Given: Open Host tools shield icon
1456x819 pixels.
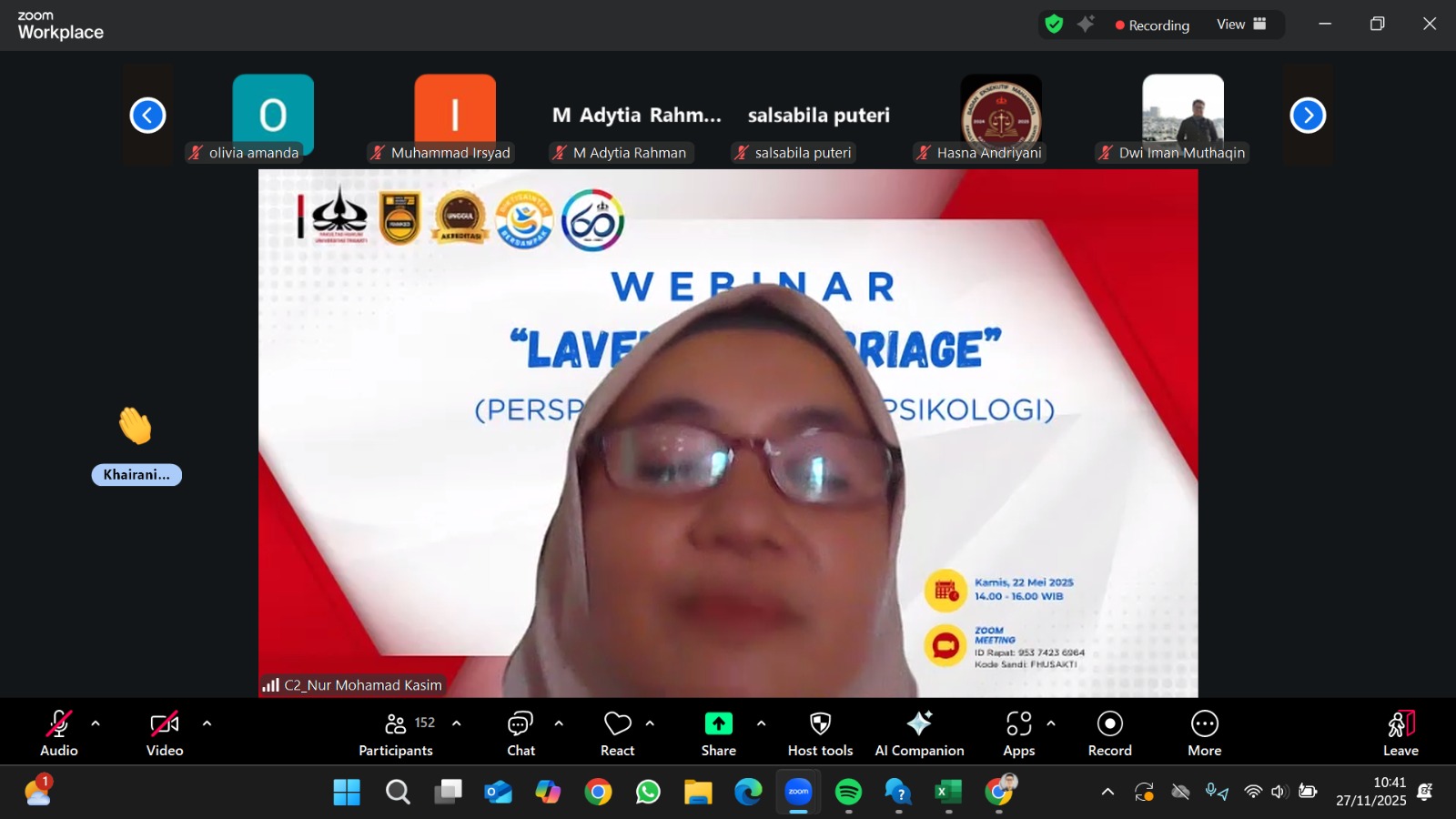Looking at the screenshot, I should click(x=820, y=724).
